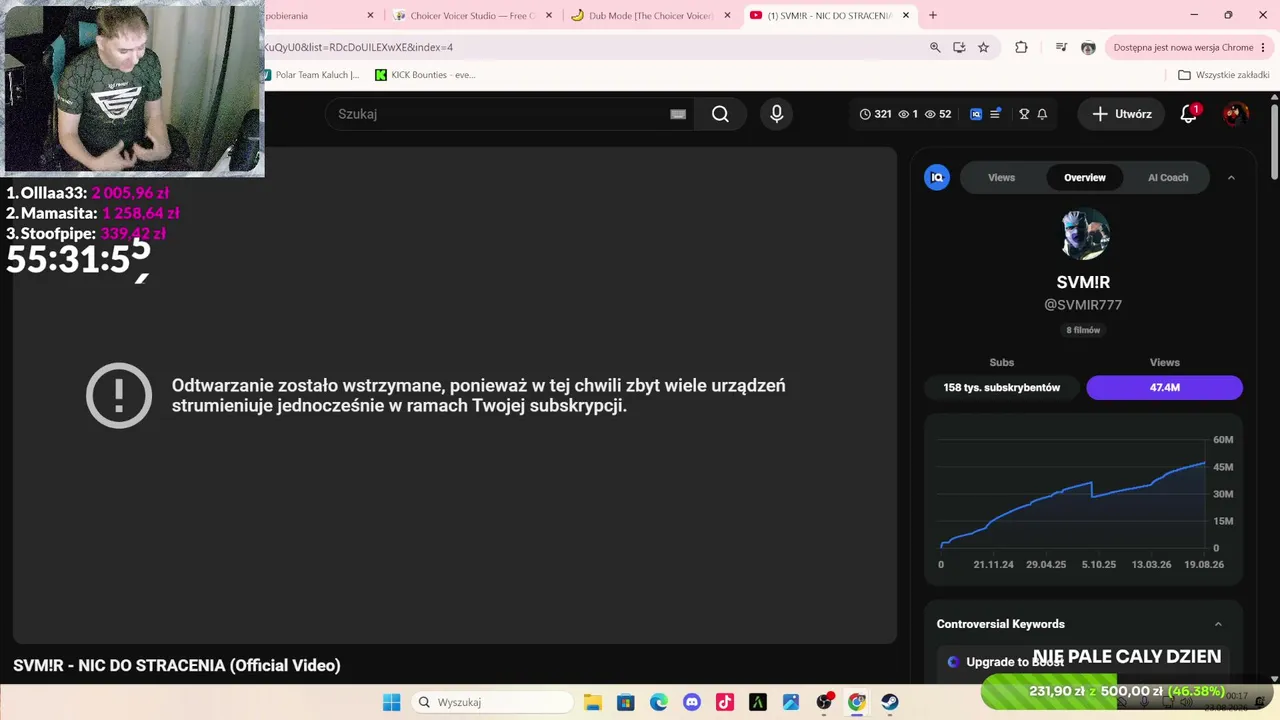The image size is (1280, 720).
Task: Open the Chrome profile avatar
Action: tap(1088, 47)
